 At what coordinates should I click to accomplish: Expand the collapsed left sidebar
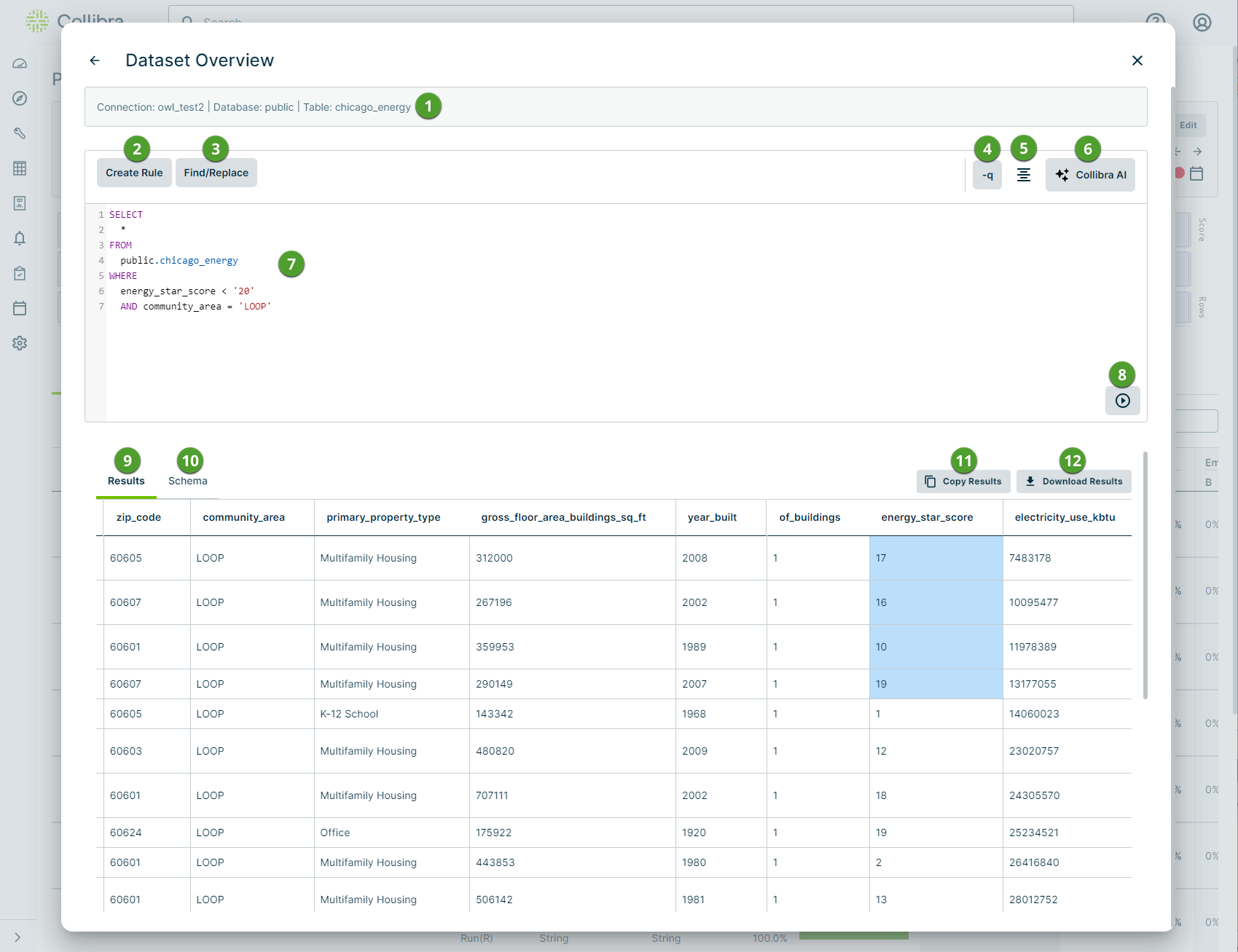pyautogui.click(x=17, y=937)
